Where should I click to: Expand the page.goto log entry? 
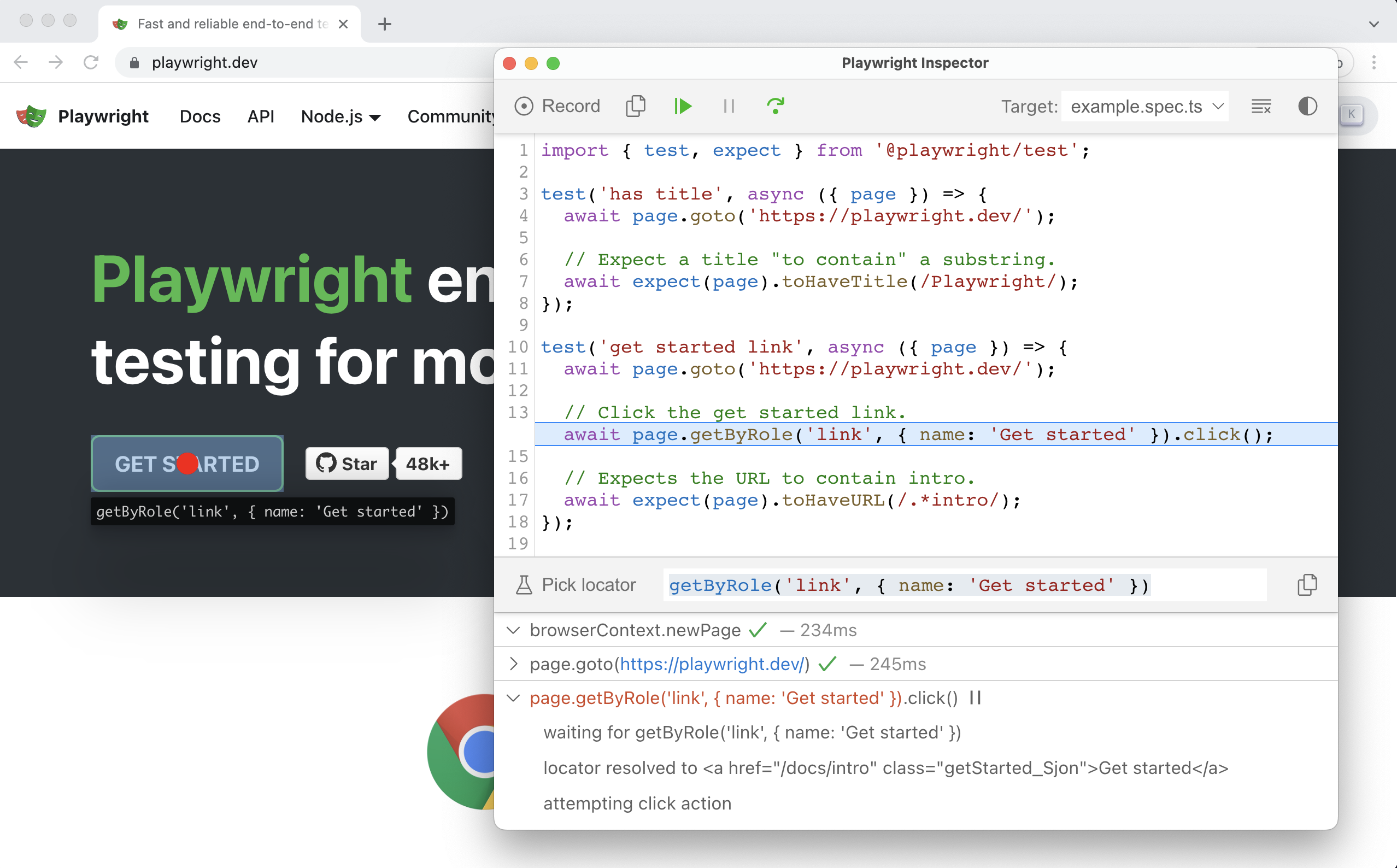click(x=514, y=664)
